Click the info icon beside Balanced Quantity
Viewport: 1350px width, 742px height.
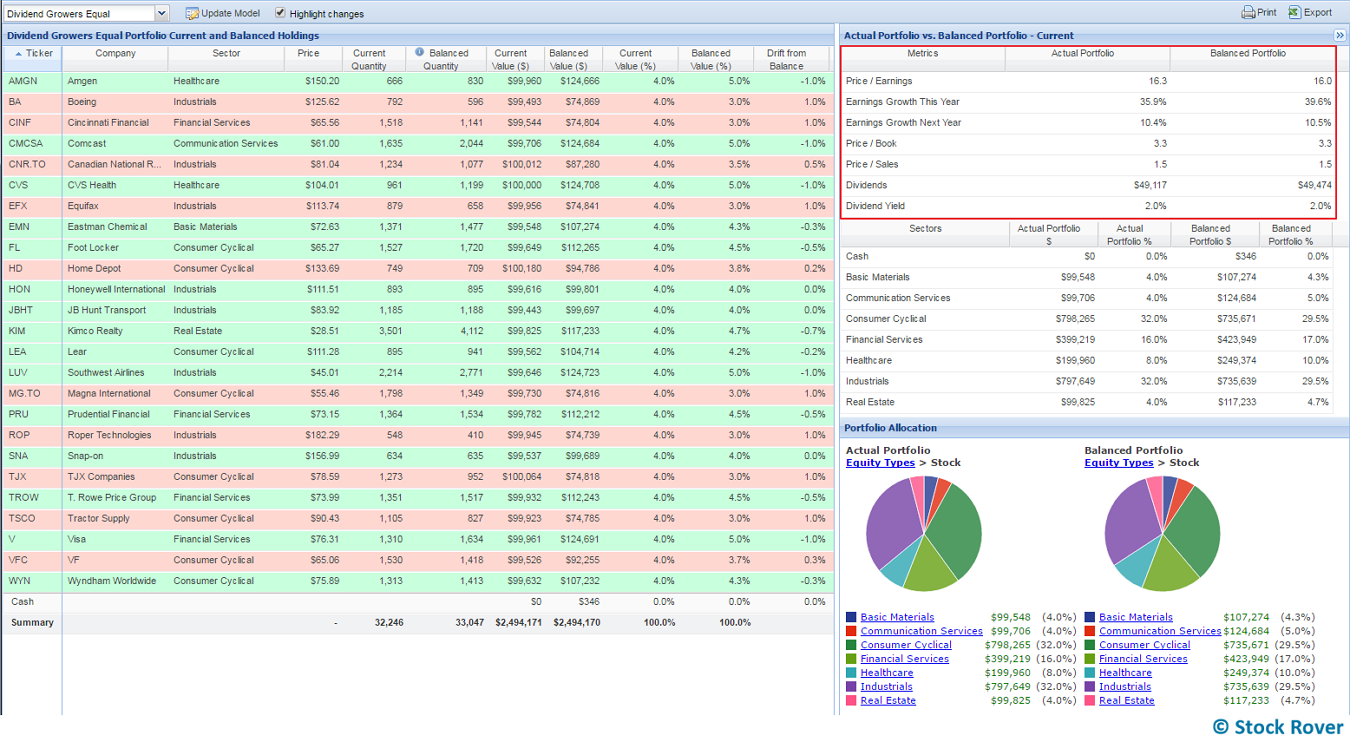[x=420, y=53]
